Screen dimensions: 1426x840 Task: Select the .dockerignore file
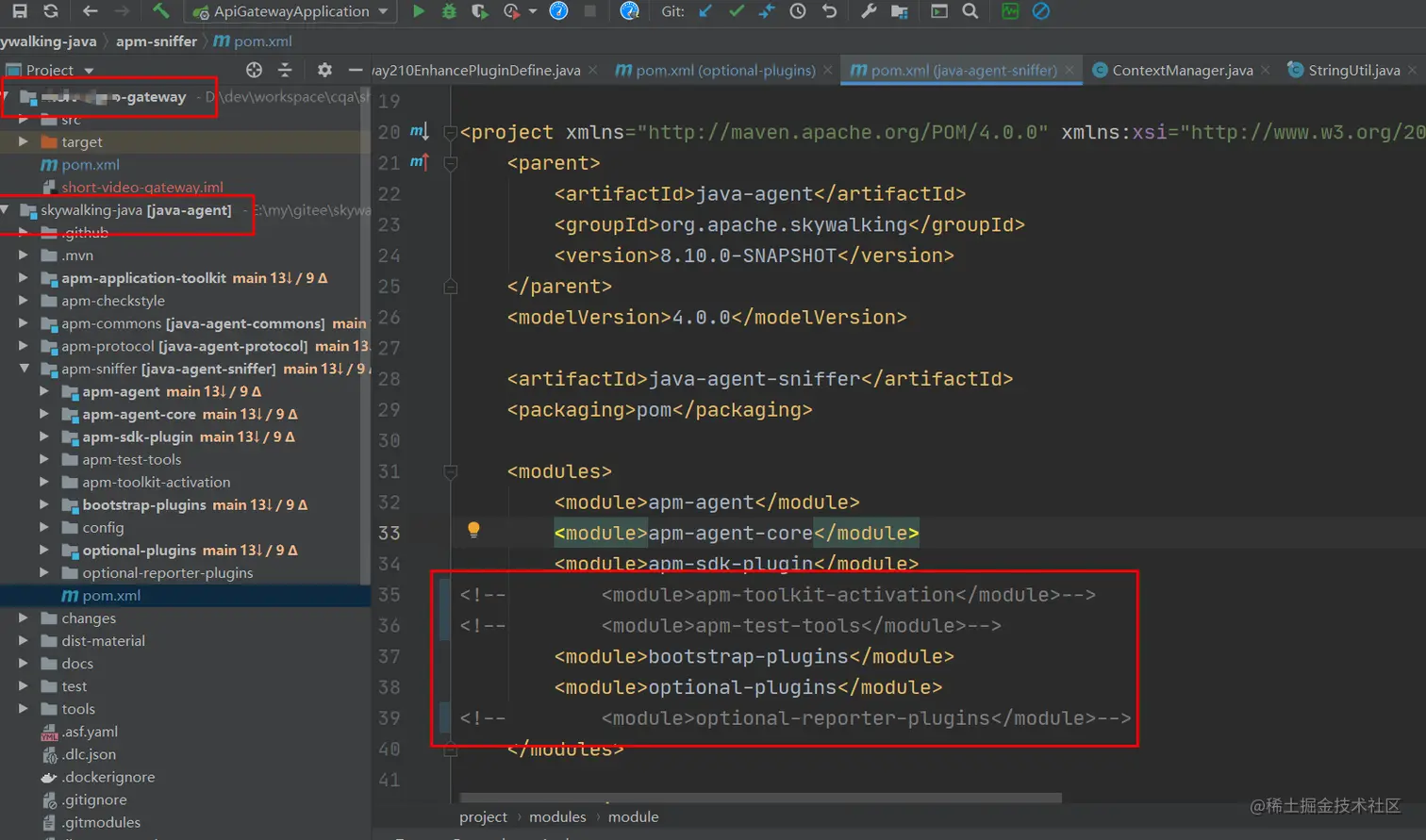coord(108,778)
